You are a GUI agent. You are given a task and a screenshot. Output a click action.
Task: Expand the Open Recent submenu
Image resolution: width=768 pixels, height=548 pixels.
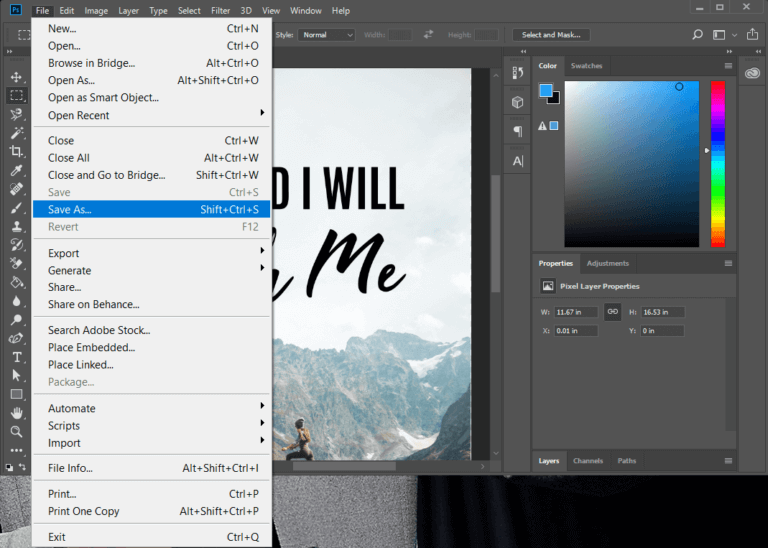(263, 115)
